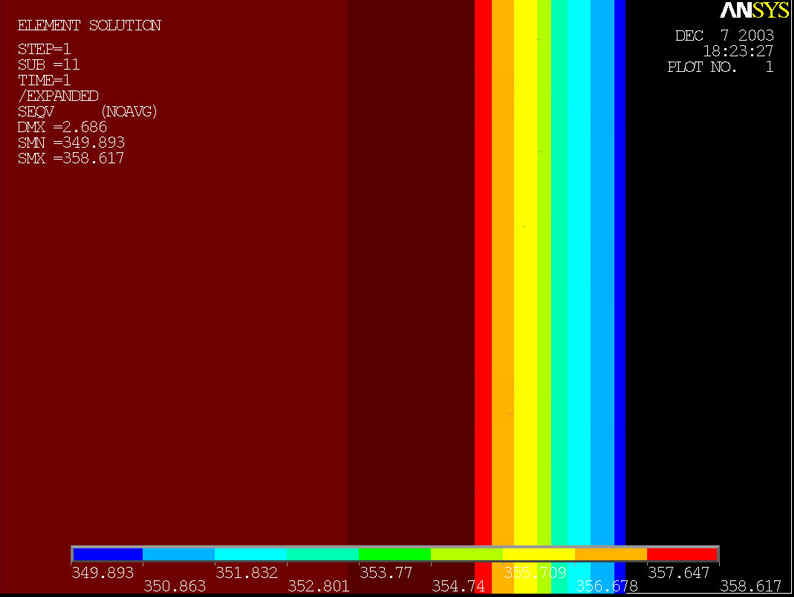This screenshot has height=597, width=794.
Task: Click the legend value 357.647
Action: pyautogui.click(x=679, y=573)
